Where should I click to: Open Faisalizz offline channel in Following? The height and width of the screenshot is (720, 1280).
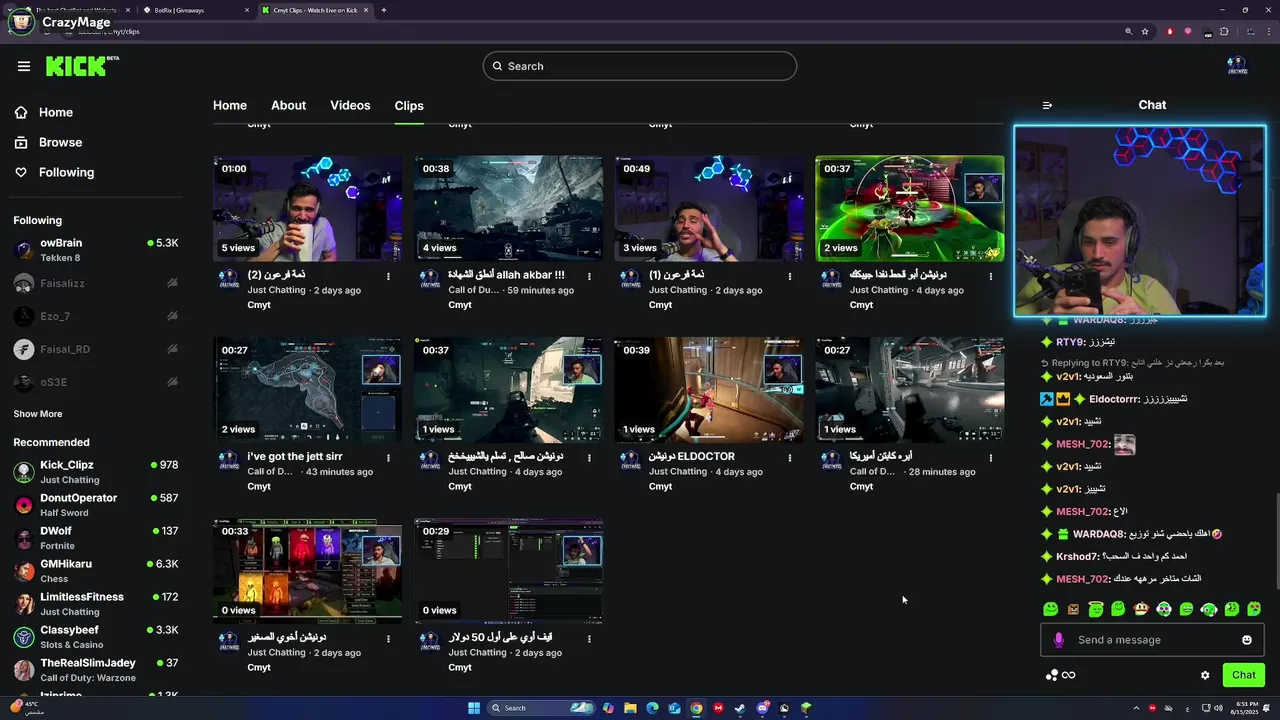pyautogui.click(x=96, y=284)
